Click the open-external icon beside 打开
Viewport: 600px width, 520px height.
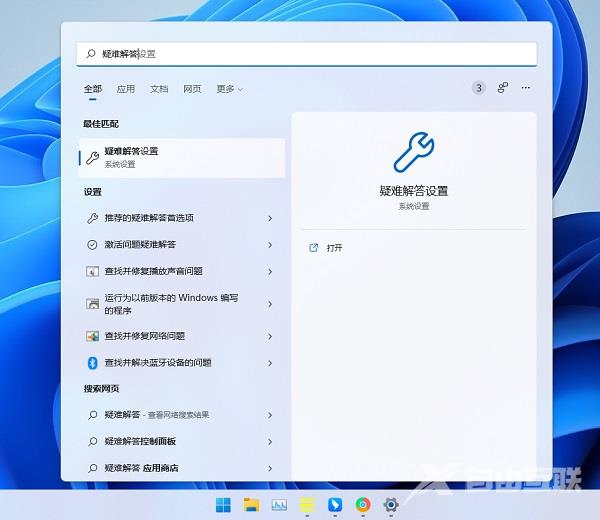[313, 248]
